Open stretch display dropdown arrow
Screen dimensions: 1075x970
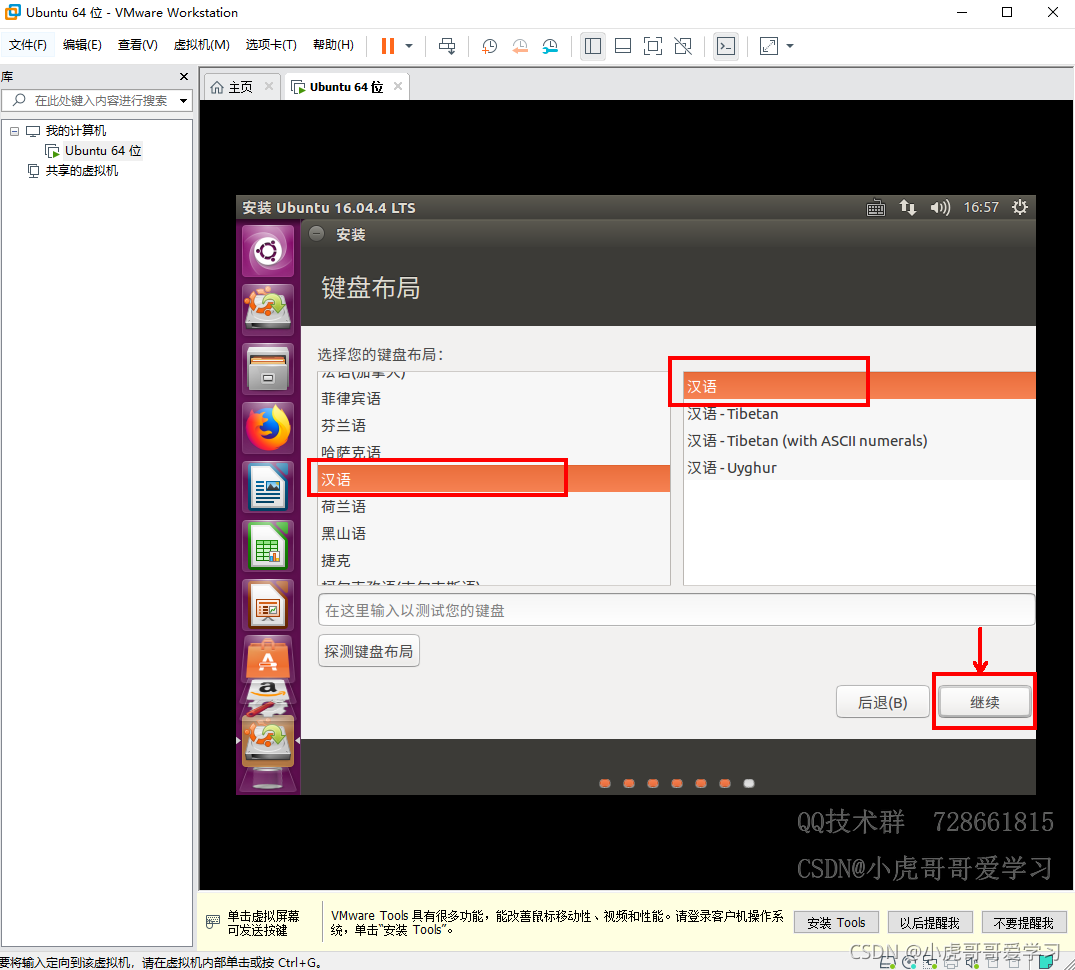[790, 46]
